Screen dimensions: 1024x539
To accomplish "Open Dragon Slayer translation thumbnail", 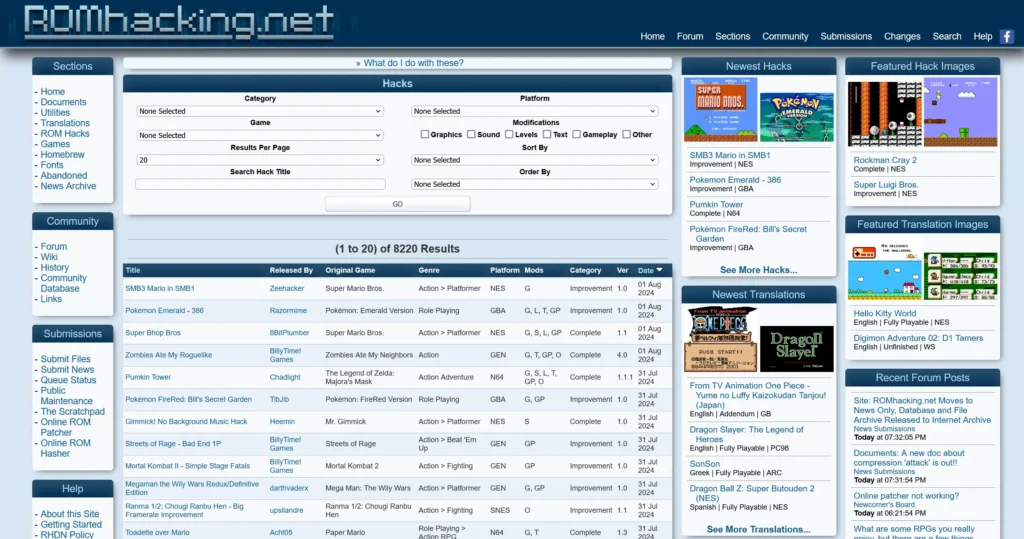I will 797,348.
